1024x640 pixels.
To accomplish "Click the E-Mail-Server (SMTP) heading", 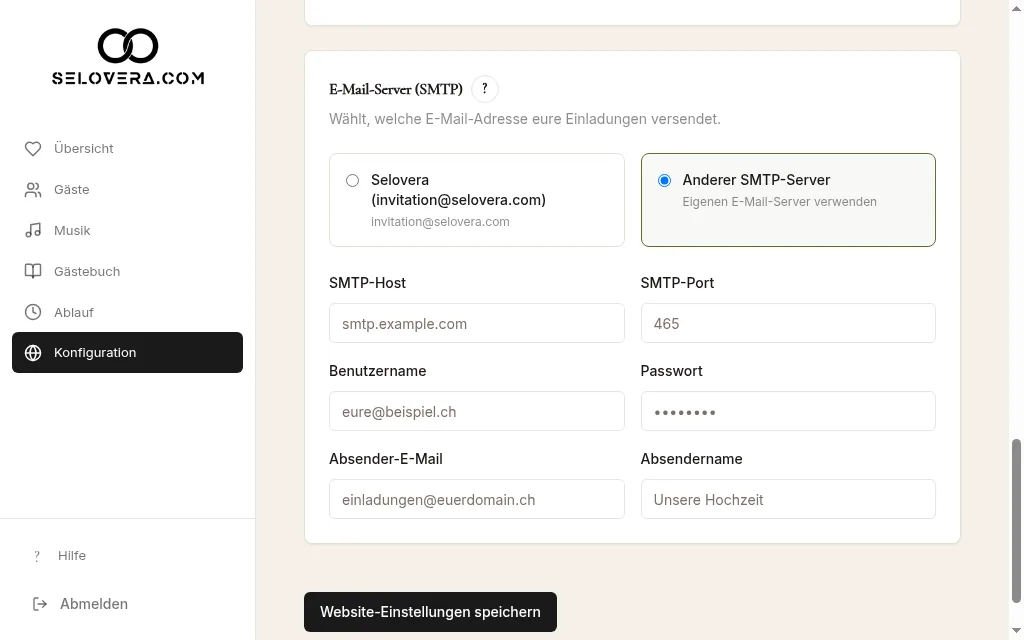I will pos(396,89).
